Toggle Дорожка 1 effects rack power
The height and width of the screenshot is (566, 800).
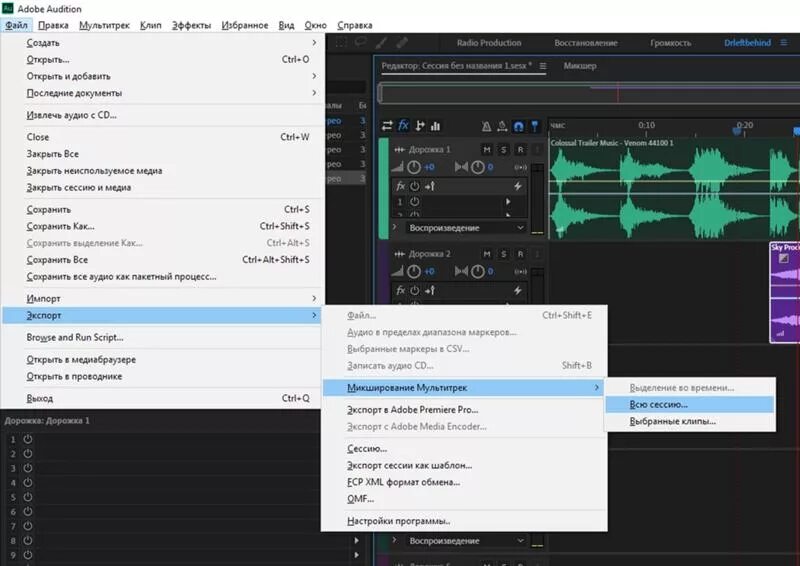click(x=415, y=186)
